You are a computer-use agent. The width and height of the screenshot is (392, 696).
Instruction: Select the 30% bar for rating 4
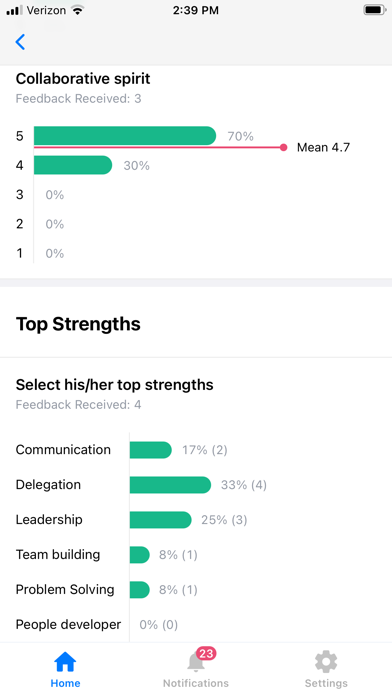point(73,165)
